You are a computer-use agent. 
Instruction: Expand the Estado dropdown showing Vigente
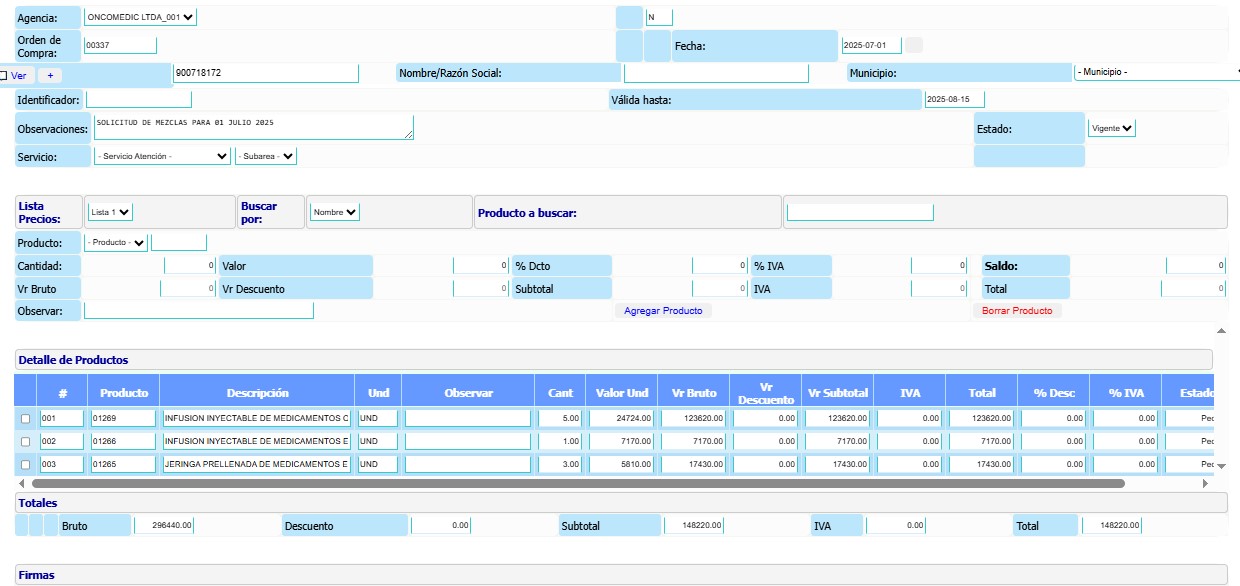tap(1113, 128)
